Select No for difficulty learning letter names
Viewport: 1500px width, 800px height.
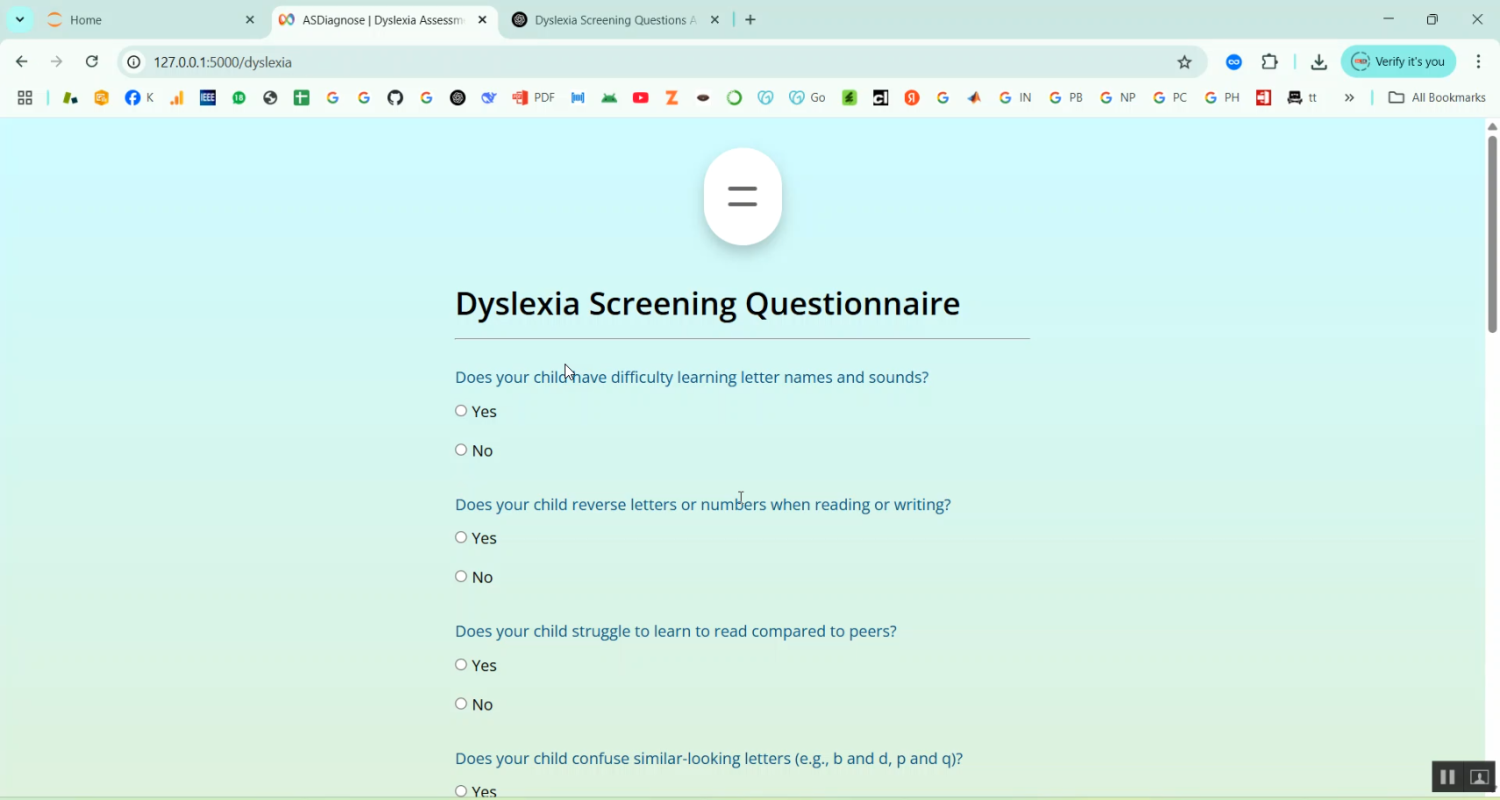click(x=461, y=450)
